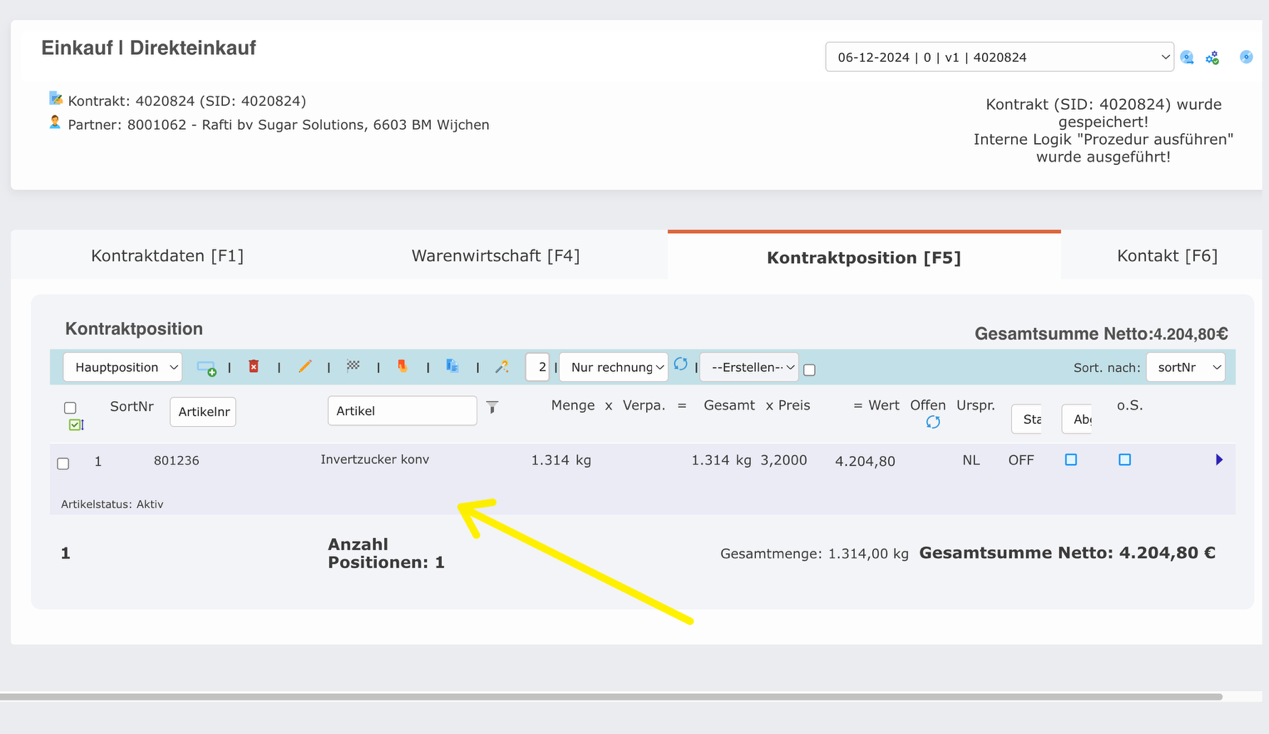Copy the position using the blue copy icon

pyautogui.click(x=452, y=367)
